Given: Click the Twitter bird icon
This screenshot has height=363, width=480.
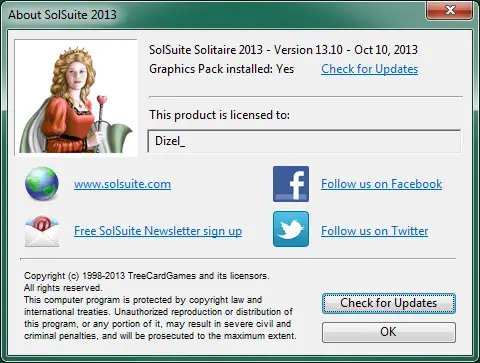Looking at the screenshot, I should point(291,229).
